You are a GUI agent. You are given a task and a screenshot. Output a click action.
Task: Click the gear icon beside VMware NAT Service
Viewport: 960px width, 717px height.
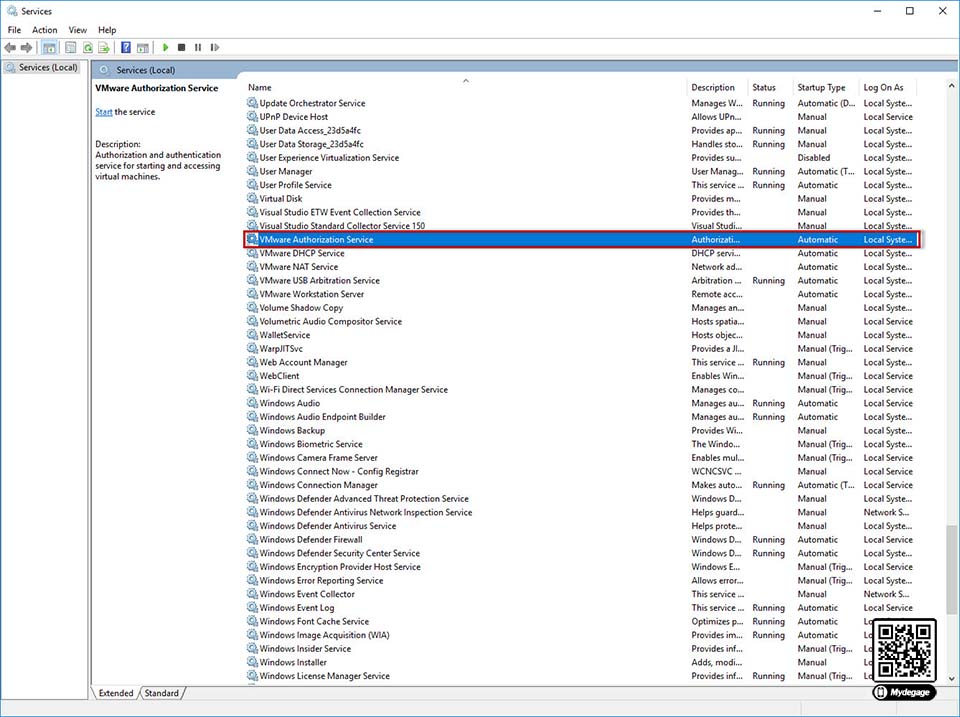click(x=252, y=266)
